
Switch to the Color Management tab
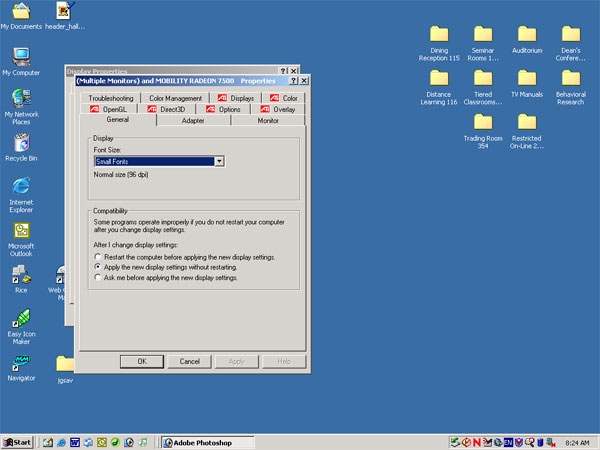point(175,98)
